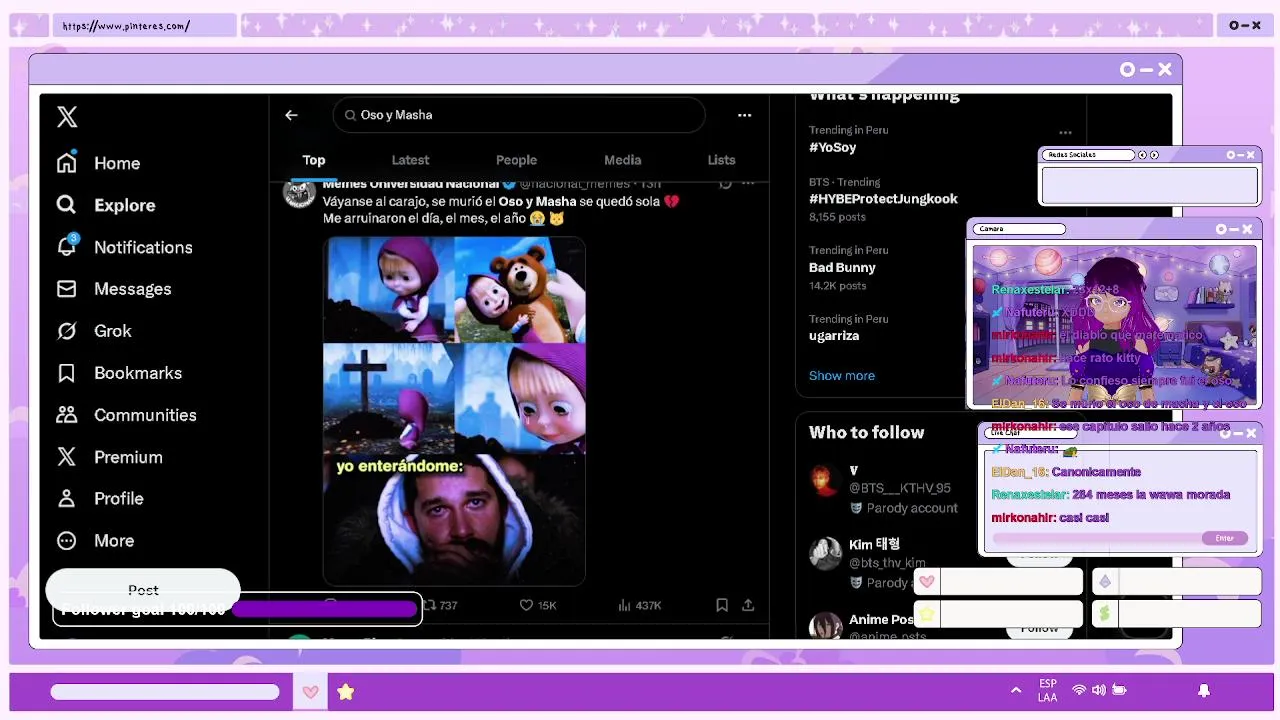
Task: Open the Kim 태형 suggested profile
Action: (x=874, y=545)
